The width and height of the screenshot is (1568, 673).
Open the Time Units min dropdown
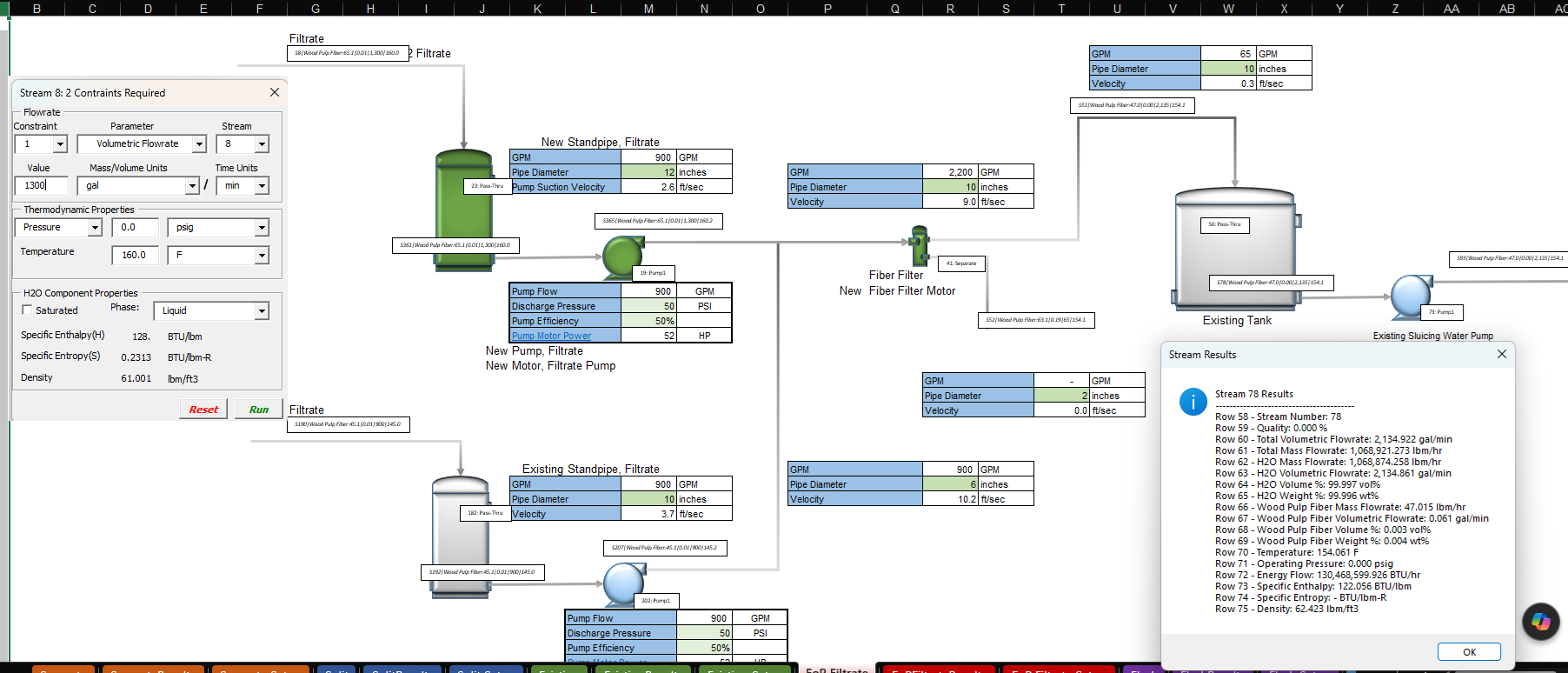click(x=262, y=186)
